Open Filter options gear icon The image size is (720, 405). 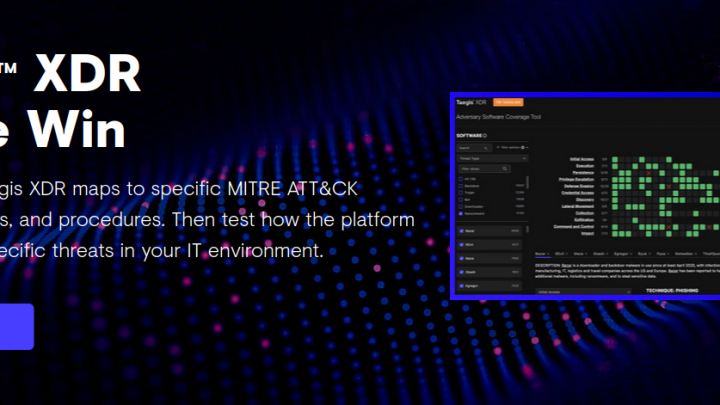click(523, 147)
